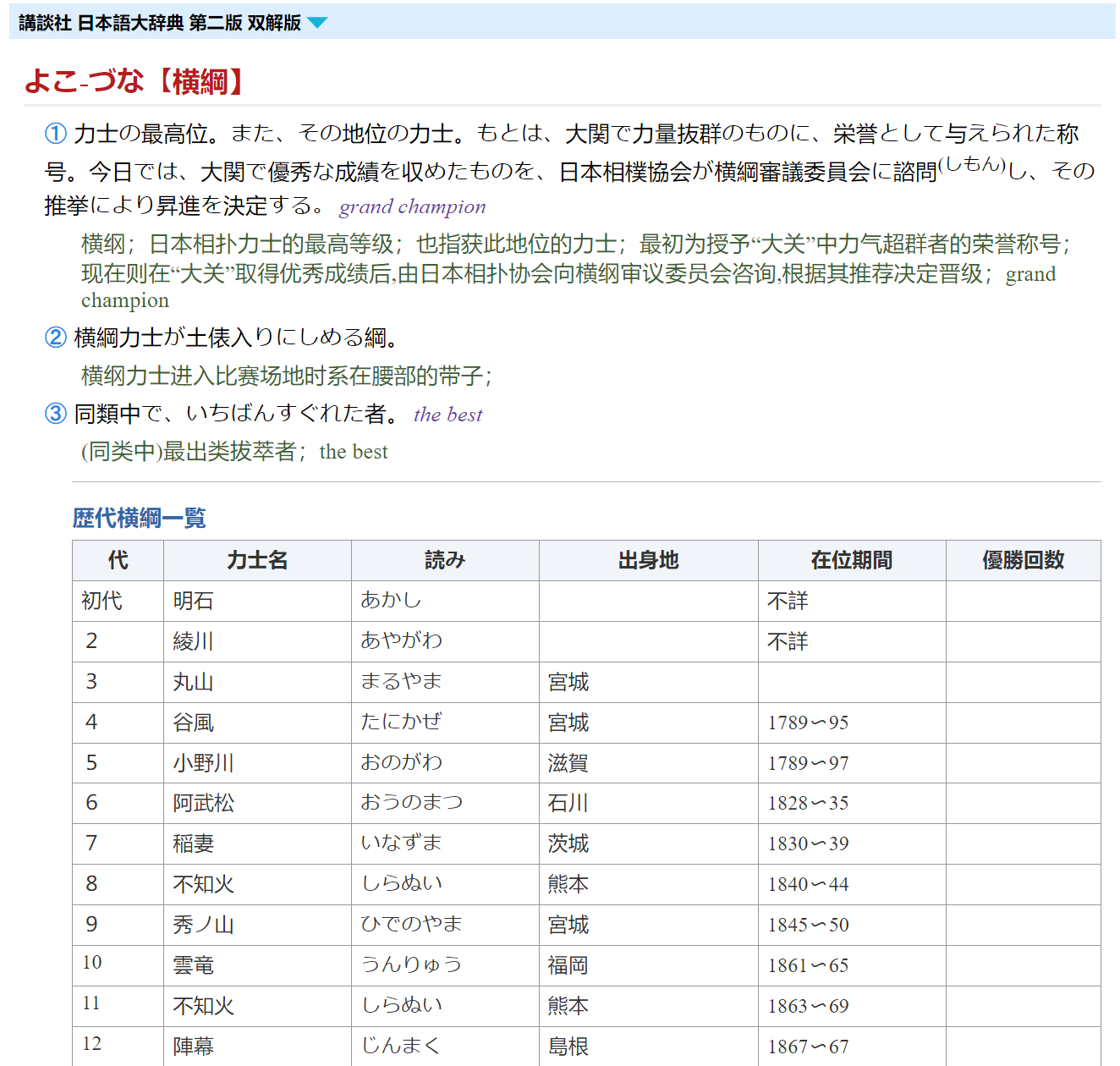Select the うんりゅう reading cell

(445, 965)
